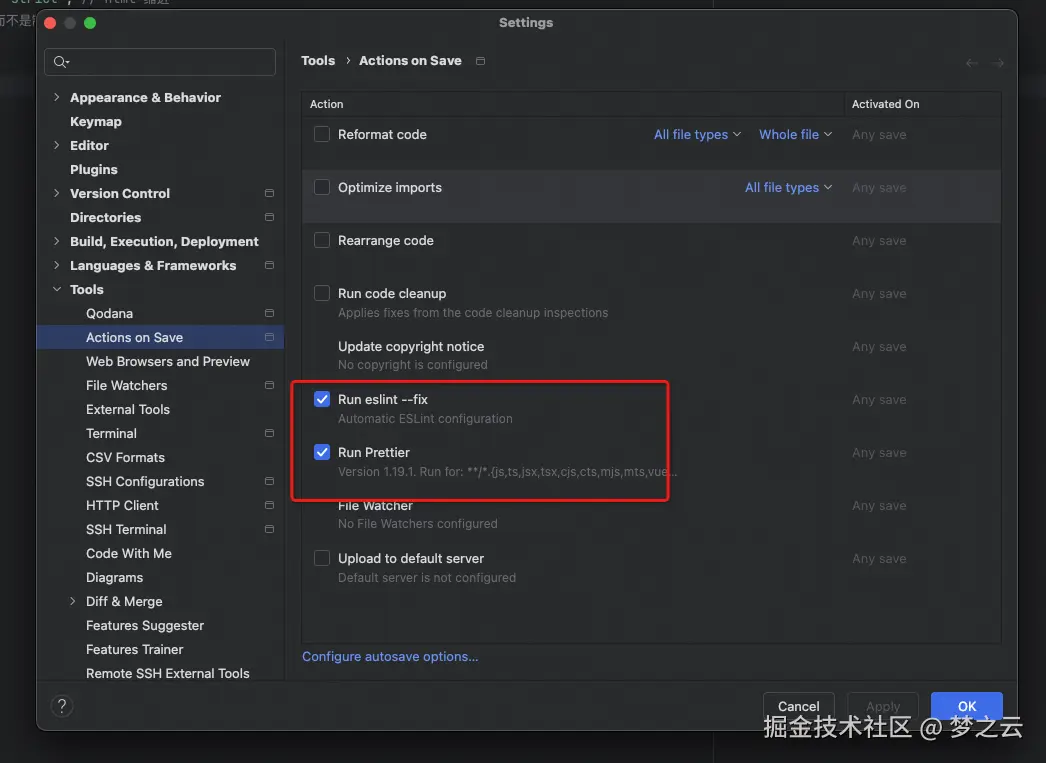
Task: Click the project icon next to HTTP Client
Action: [x=270, y=506]
